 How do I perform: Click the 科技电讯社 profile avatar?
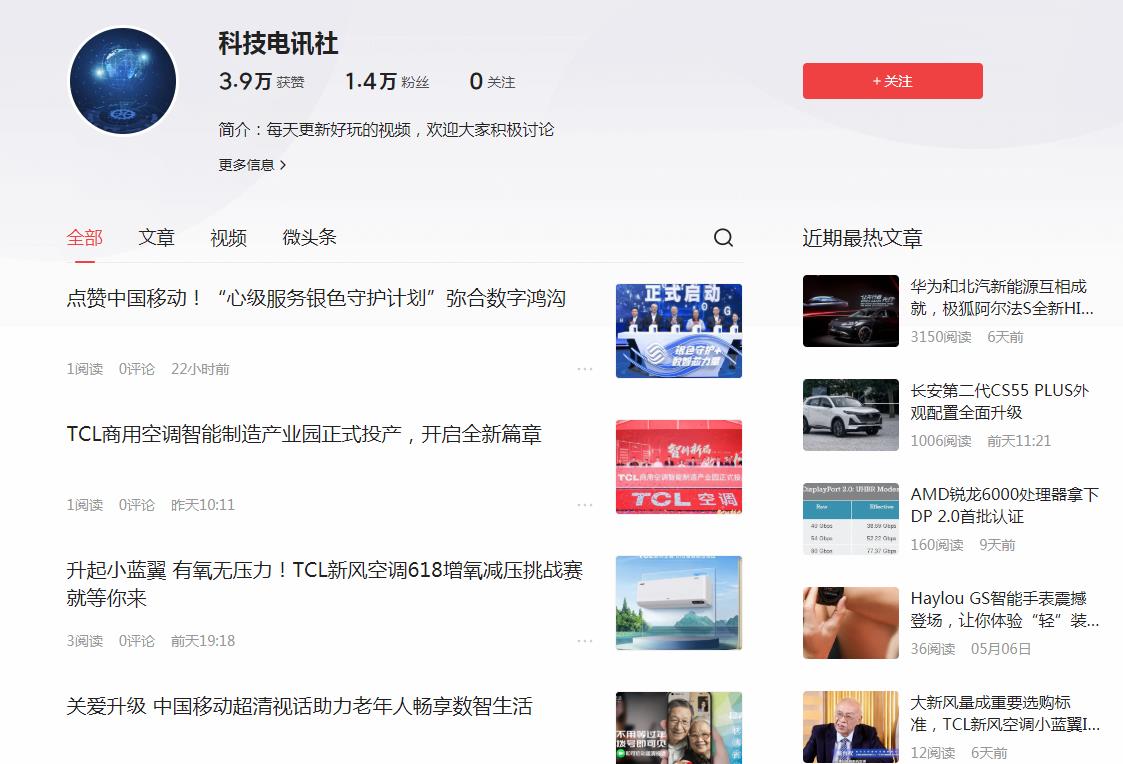tap(123, 81)
